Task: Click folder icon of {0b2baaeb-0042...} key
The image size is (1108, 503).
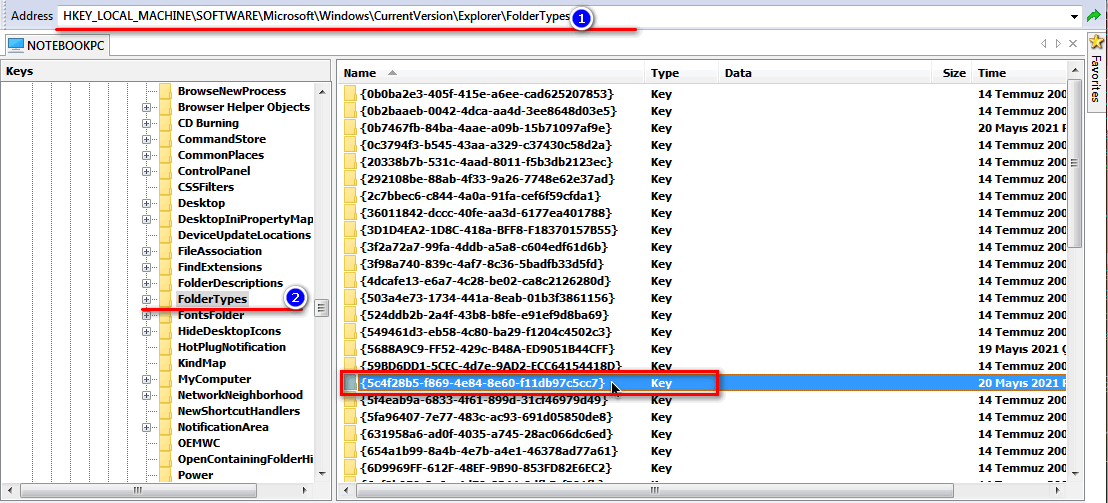Action: coord(350,111)
